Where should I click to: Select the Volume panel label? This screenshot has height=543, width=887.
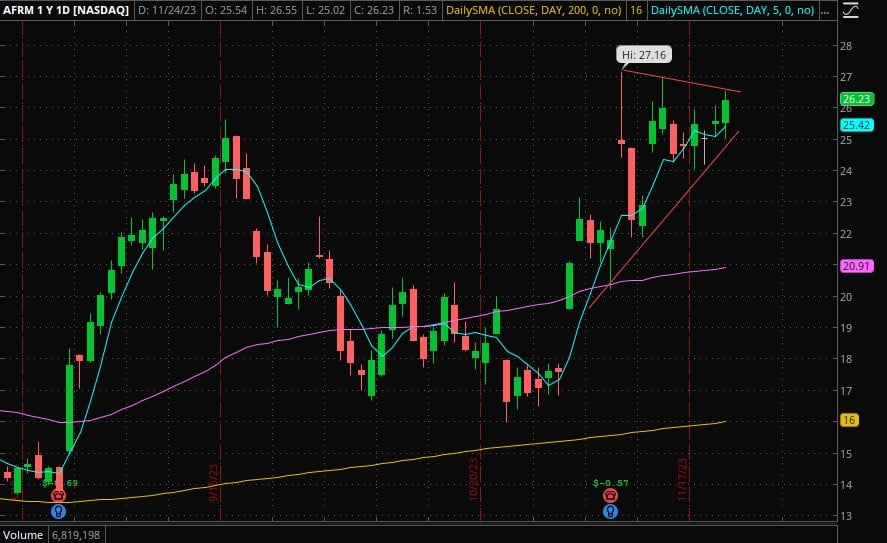coord(23,535)
